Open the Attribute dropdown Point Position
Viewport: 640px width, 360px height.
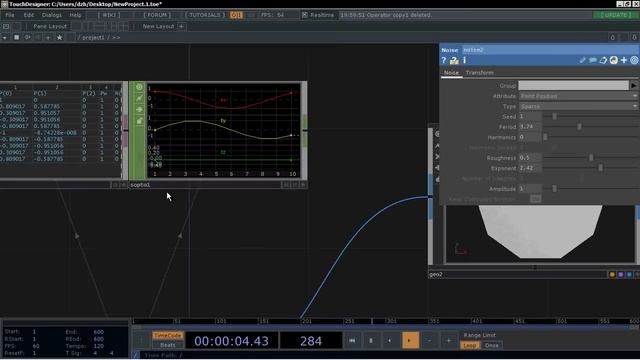578,96
